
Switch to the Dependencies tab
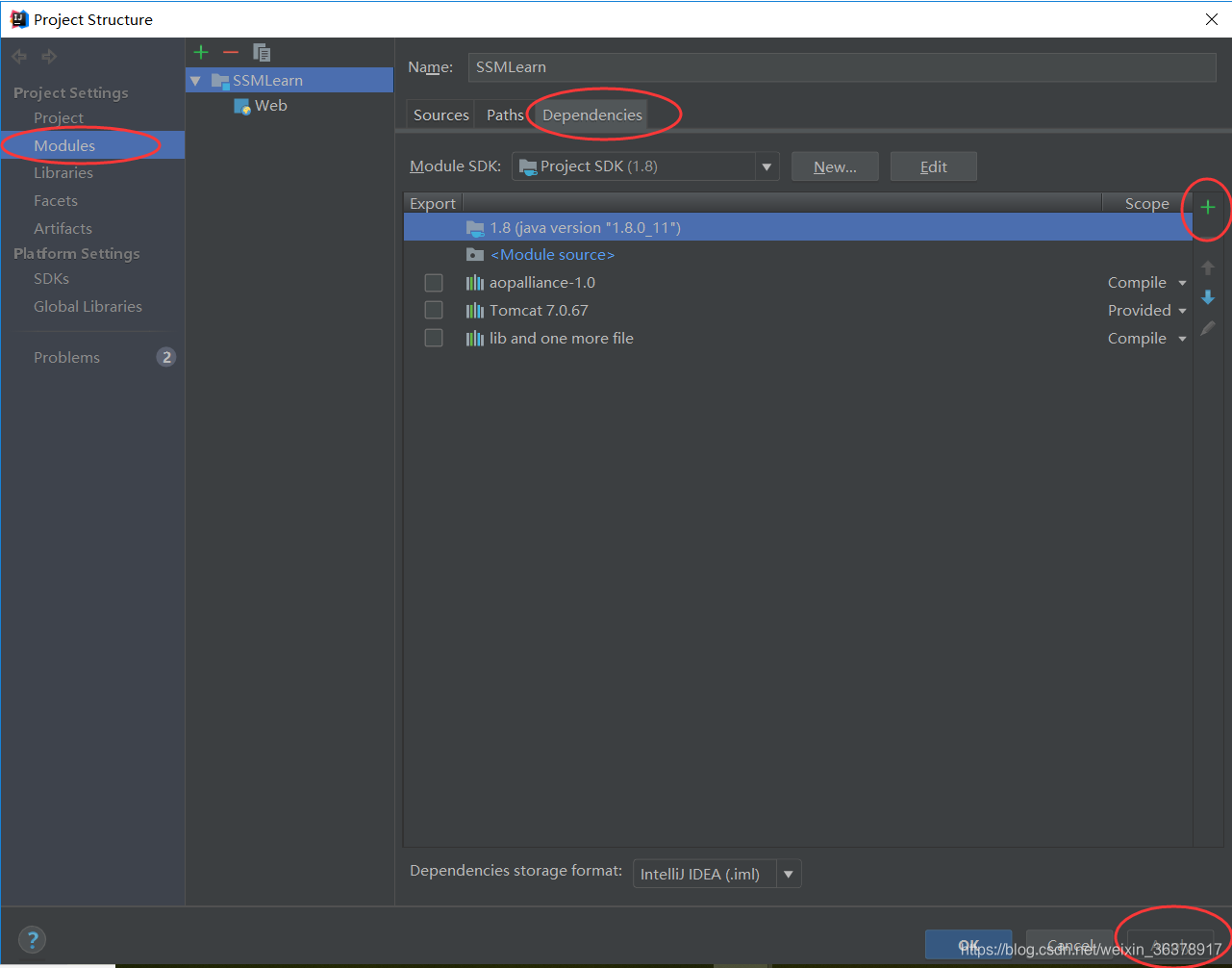592,115
